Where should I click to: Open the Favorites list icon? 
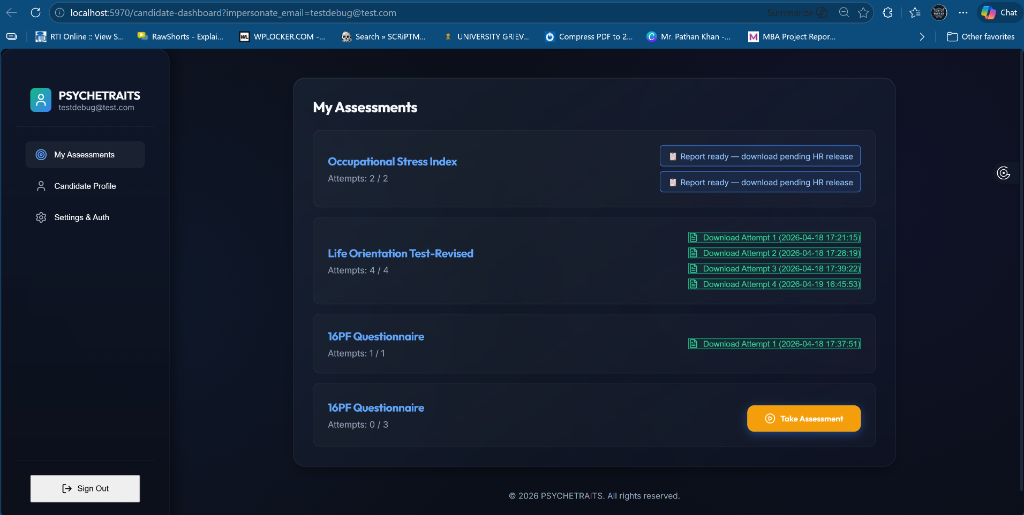pyautogui.click(x=915, y=12)
